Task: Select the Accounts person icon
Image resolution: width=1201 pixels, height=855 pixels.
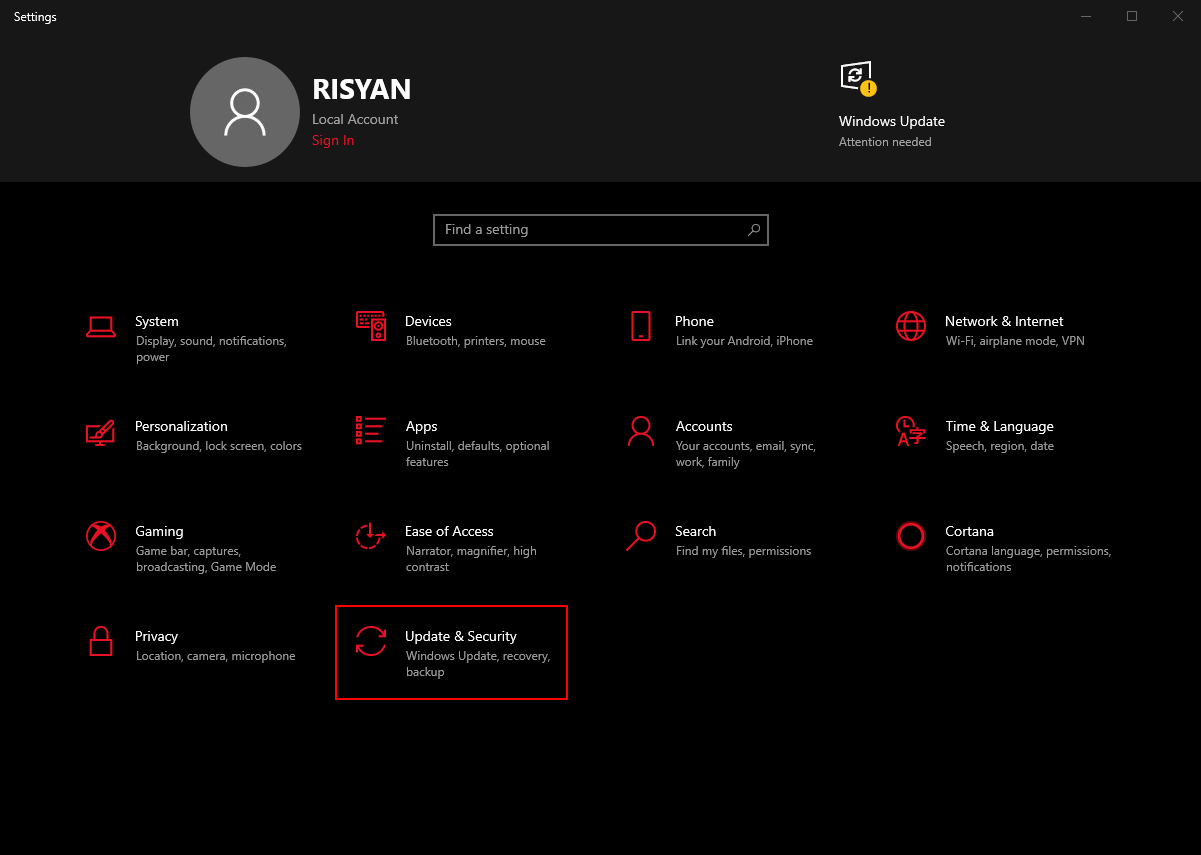Action: pyautogui.click(x=641, y=431)
